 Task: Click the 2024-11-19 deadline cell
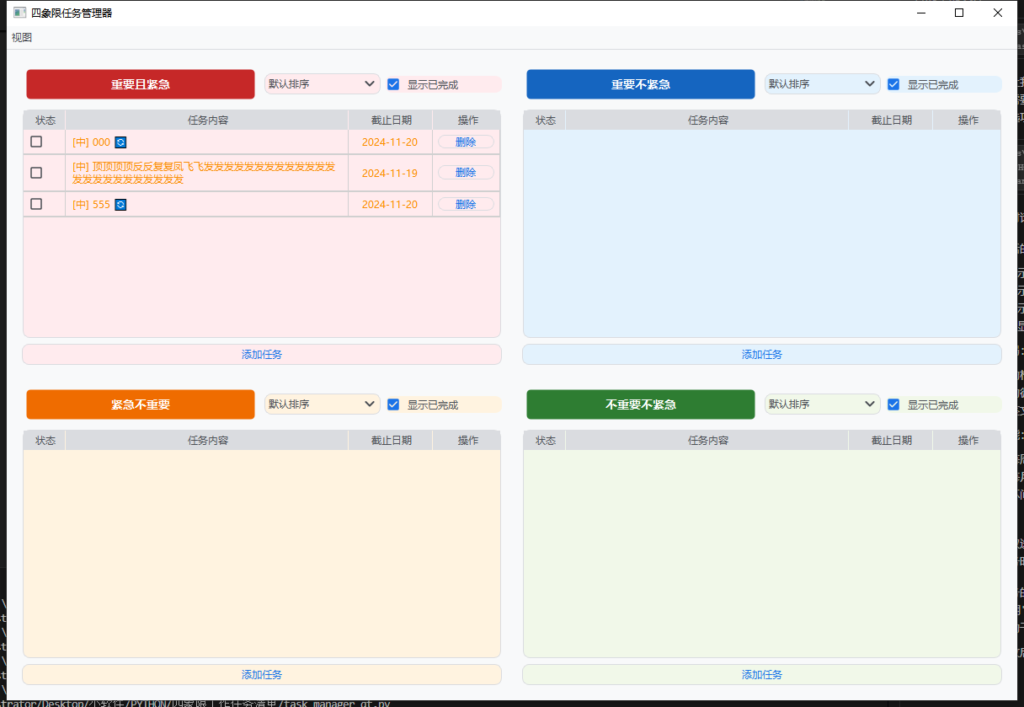click(390, 174)
